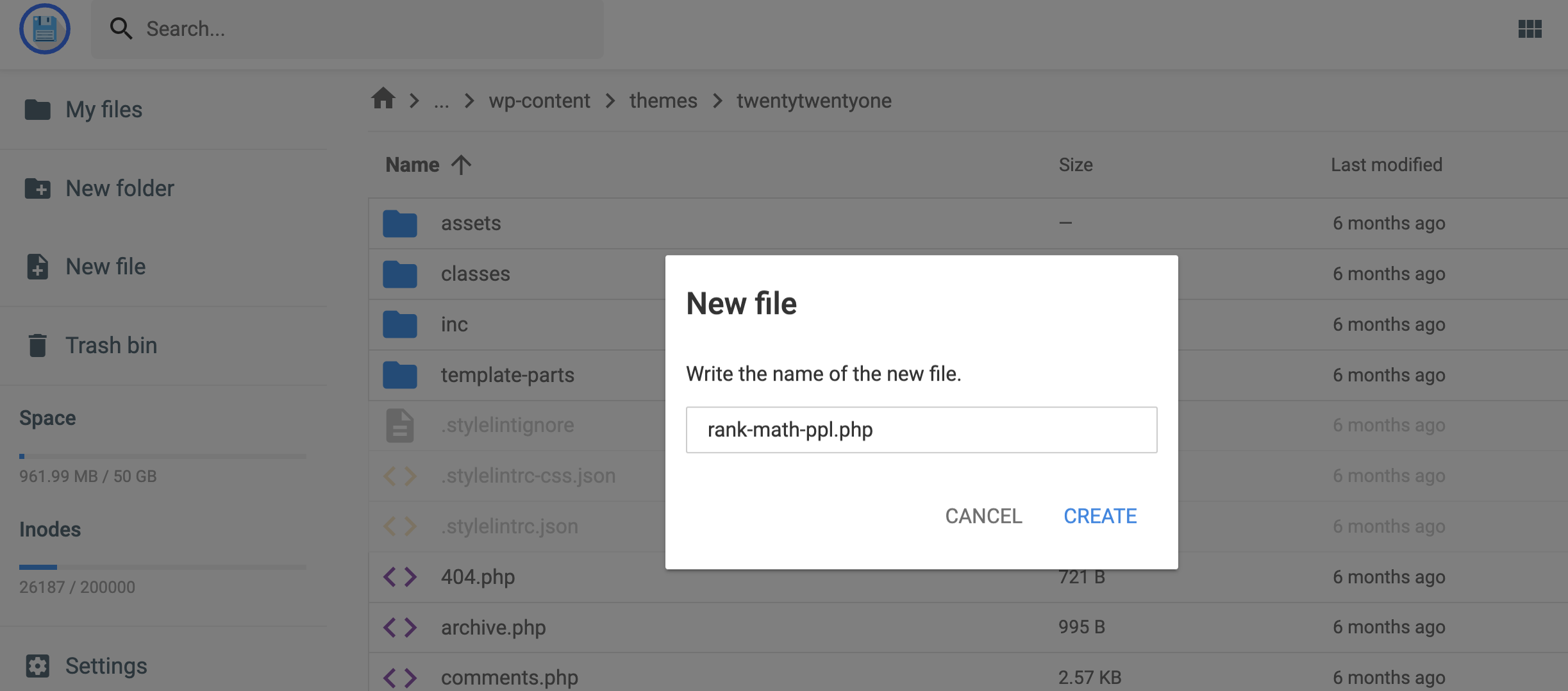The image size is (1568, 691).
Task: Select the .stylelintignore file name
Action: pos(507,426)
